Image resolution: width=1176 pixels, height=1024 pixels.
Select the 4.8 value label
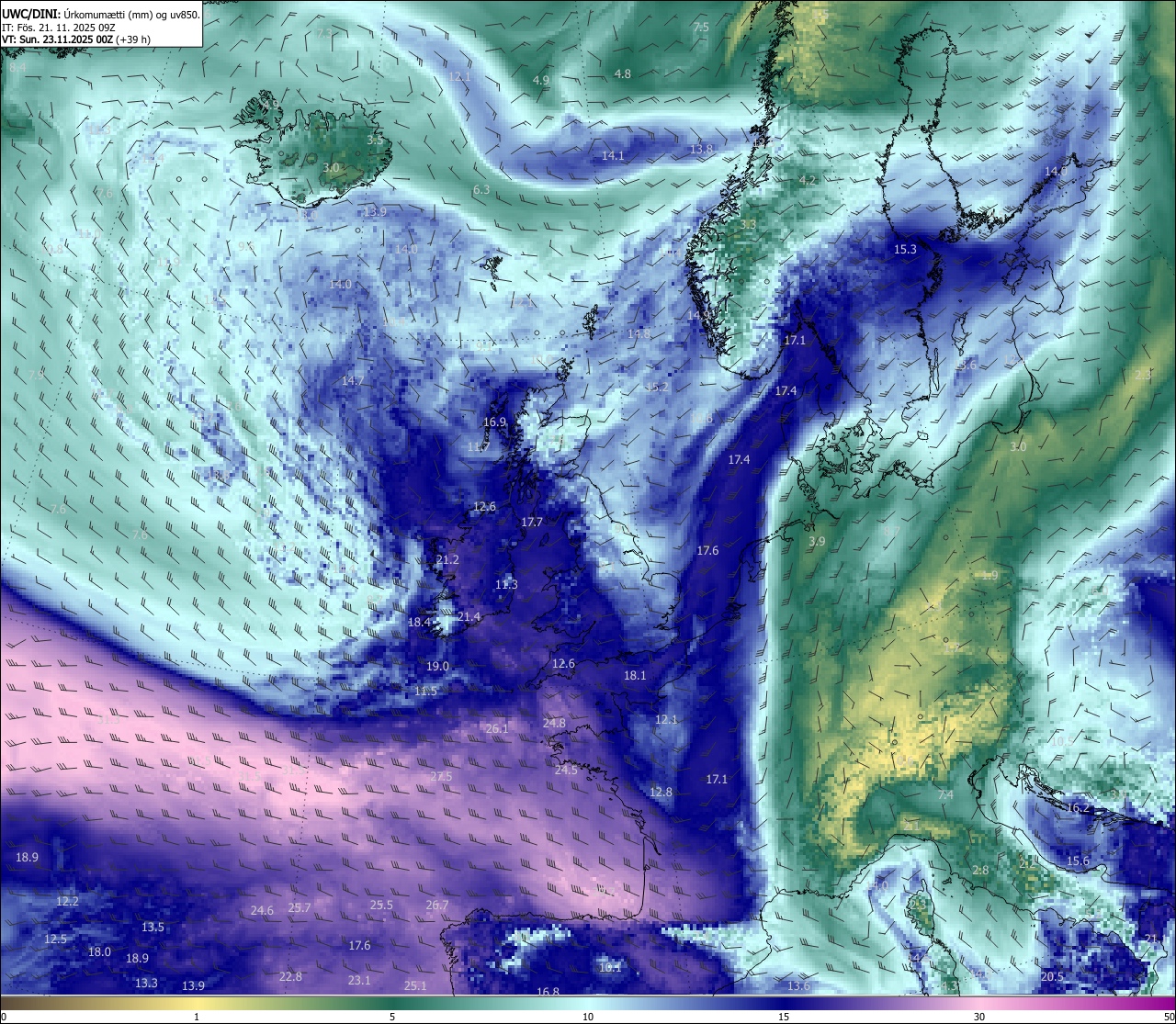click(x=623, y=73)
